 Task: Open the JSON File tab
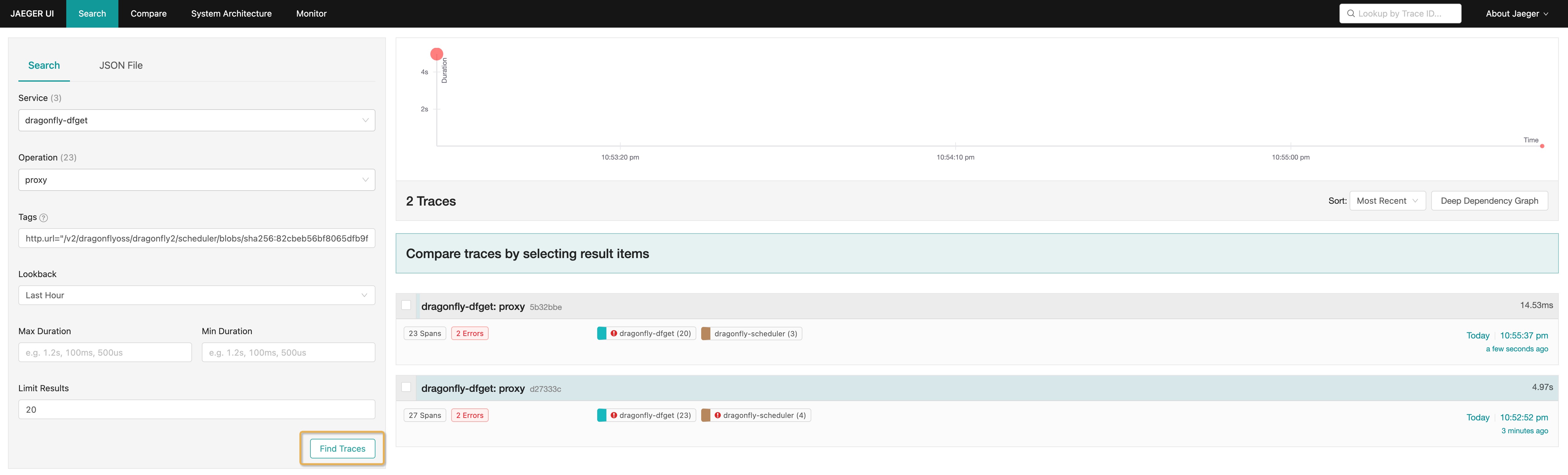[120, 65]
